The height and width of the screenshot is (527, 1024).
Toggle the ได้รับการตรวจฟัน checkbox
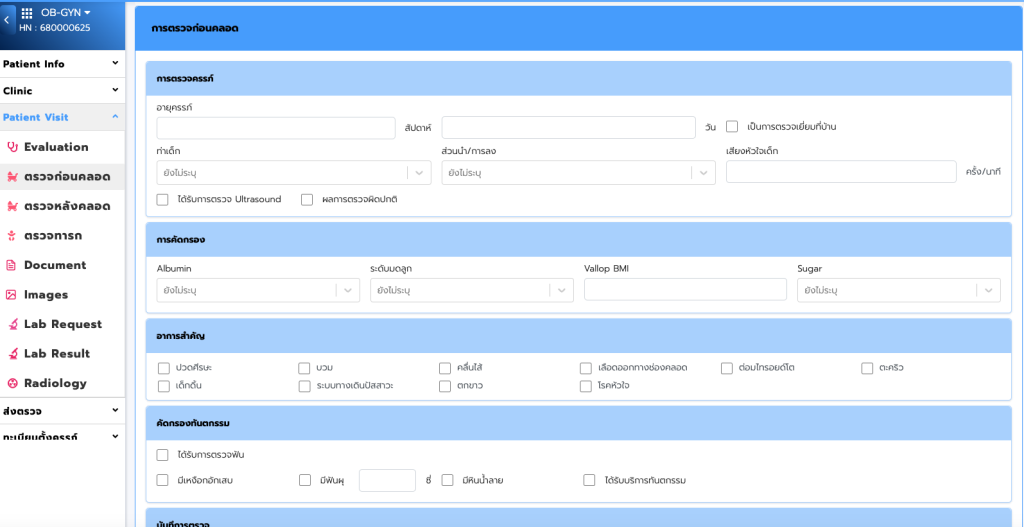(x=163, y=455)
